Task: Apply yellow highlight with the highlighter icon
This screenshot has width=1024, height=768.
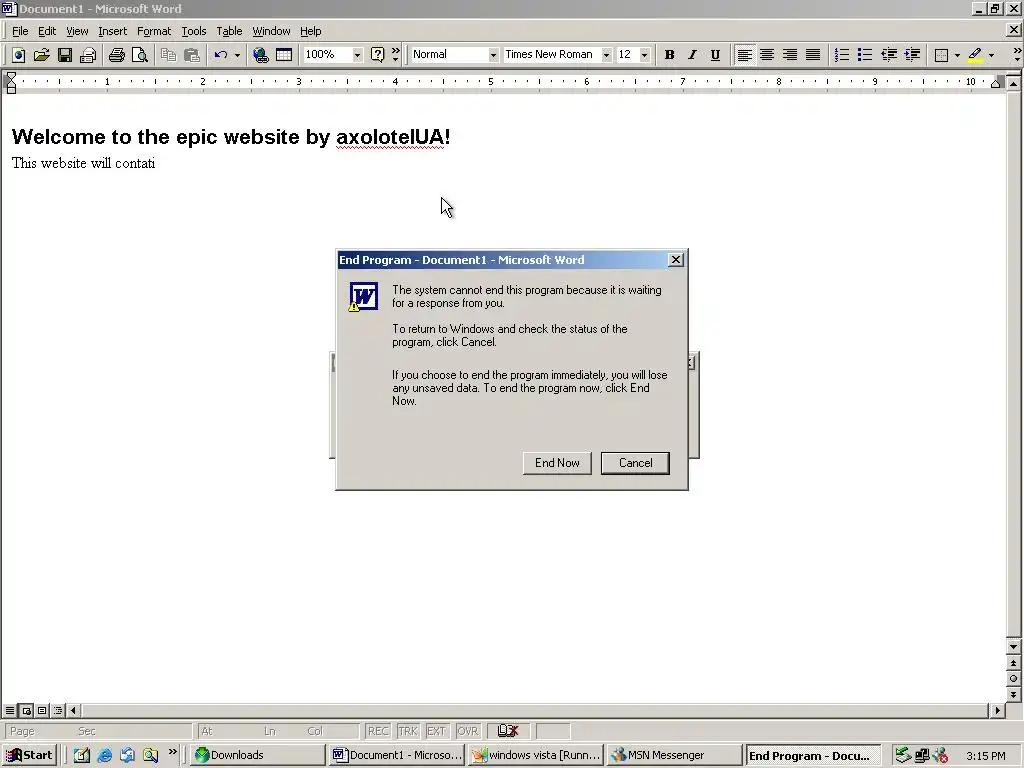Action: pyautogui.click(x=975, y=55)
